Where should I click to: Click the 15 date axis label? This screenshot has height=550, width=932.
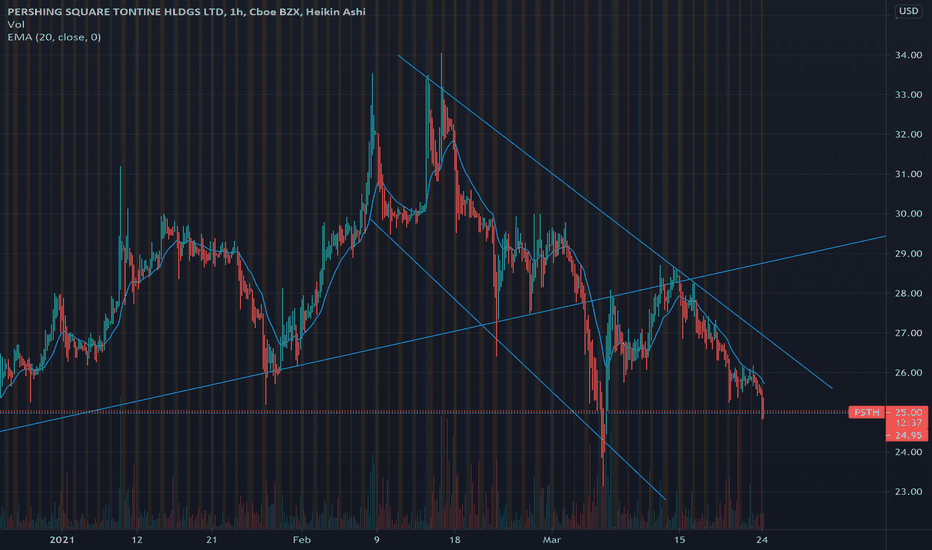point(679,540)
